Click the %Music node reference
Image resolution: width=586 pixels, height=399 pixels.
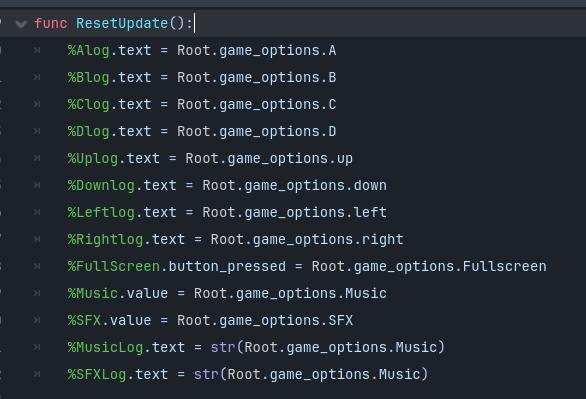pos(93,293)
